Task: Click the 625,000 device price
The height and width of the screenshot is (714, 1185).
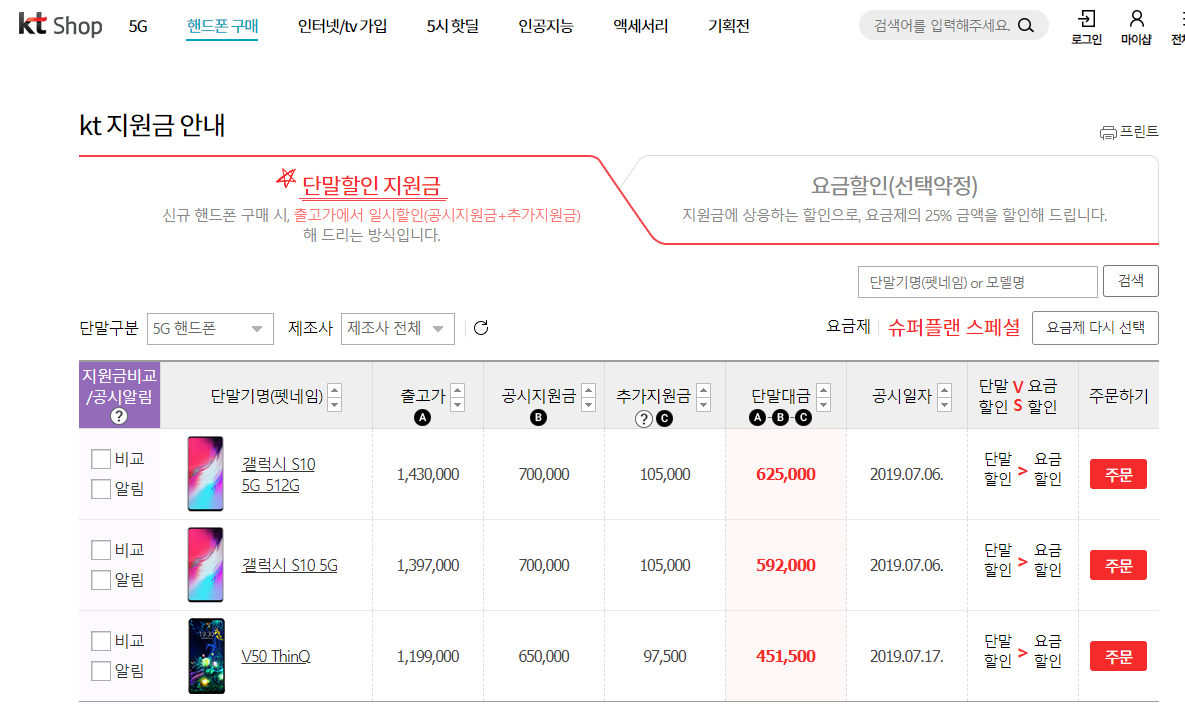Action: click(786, 474)
